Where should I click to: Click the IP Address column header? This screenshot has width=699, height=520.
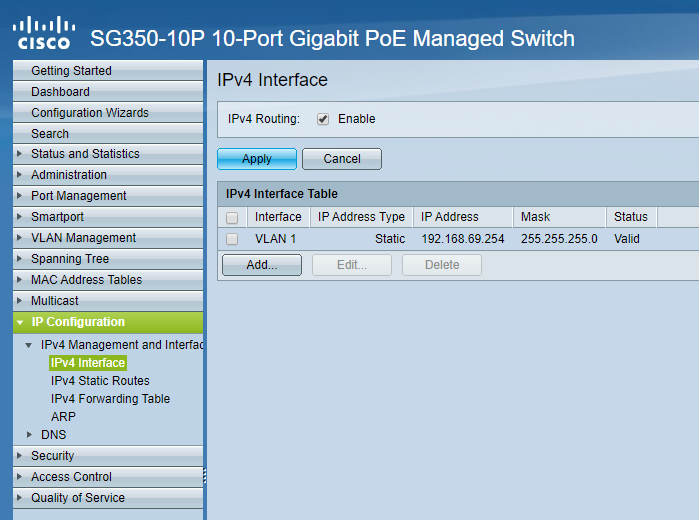tap(463, 217)
